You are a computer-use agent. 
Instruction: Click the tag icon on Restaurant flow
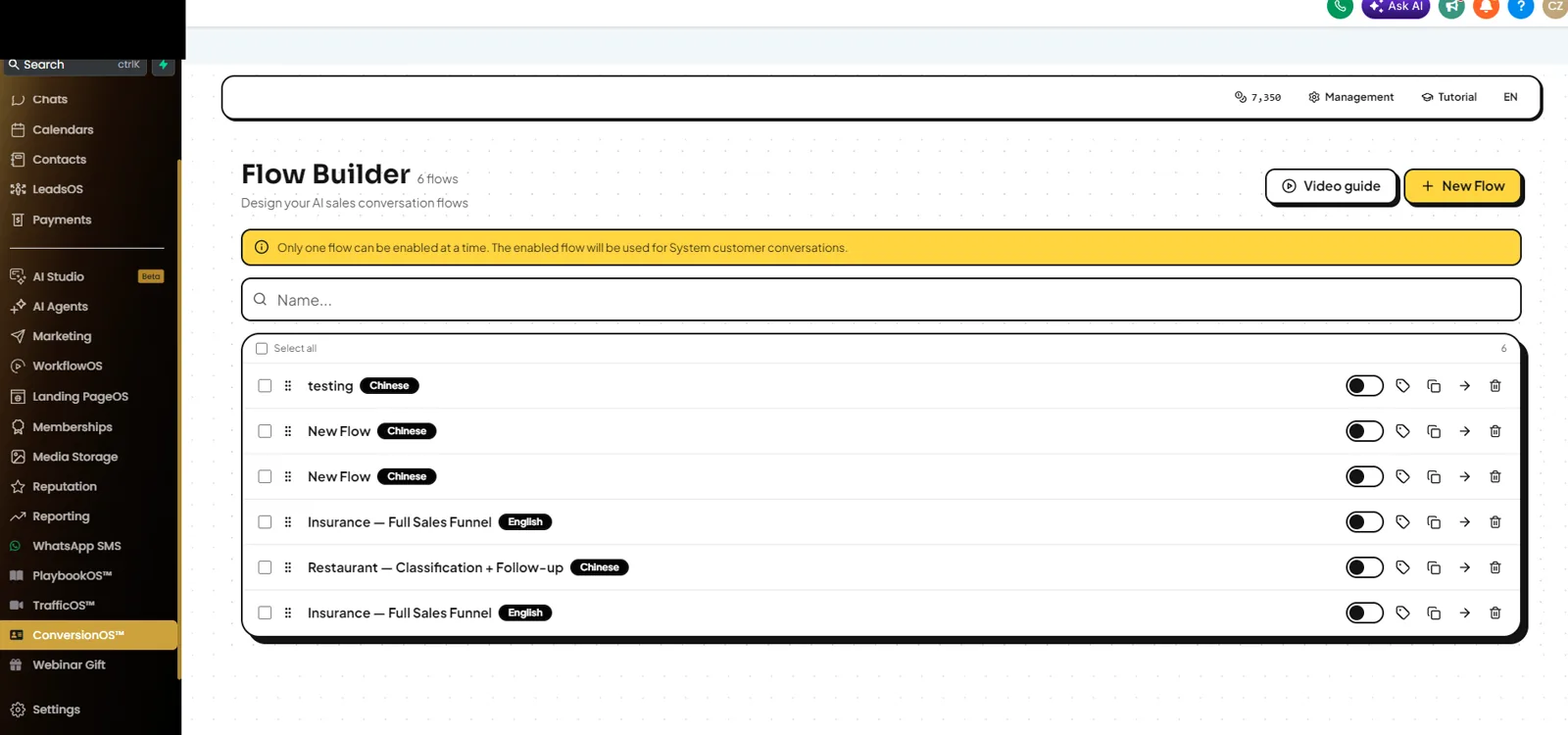click(x=1402, y=567)
